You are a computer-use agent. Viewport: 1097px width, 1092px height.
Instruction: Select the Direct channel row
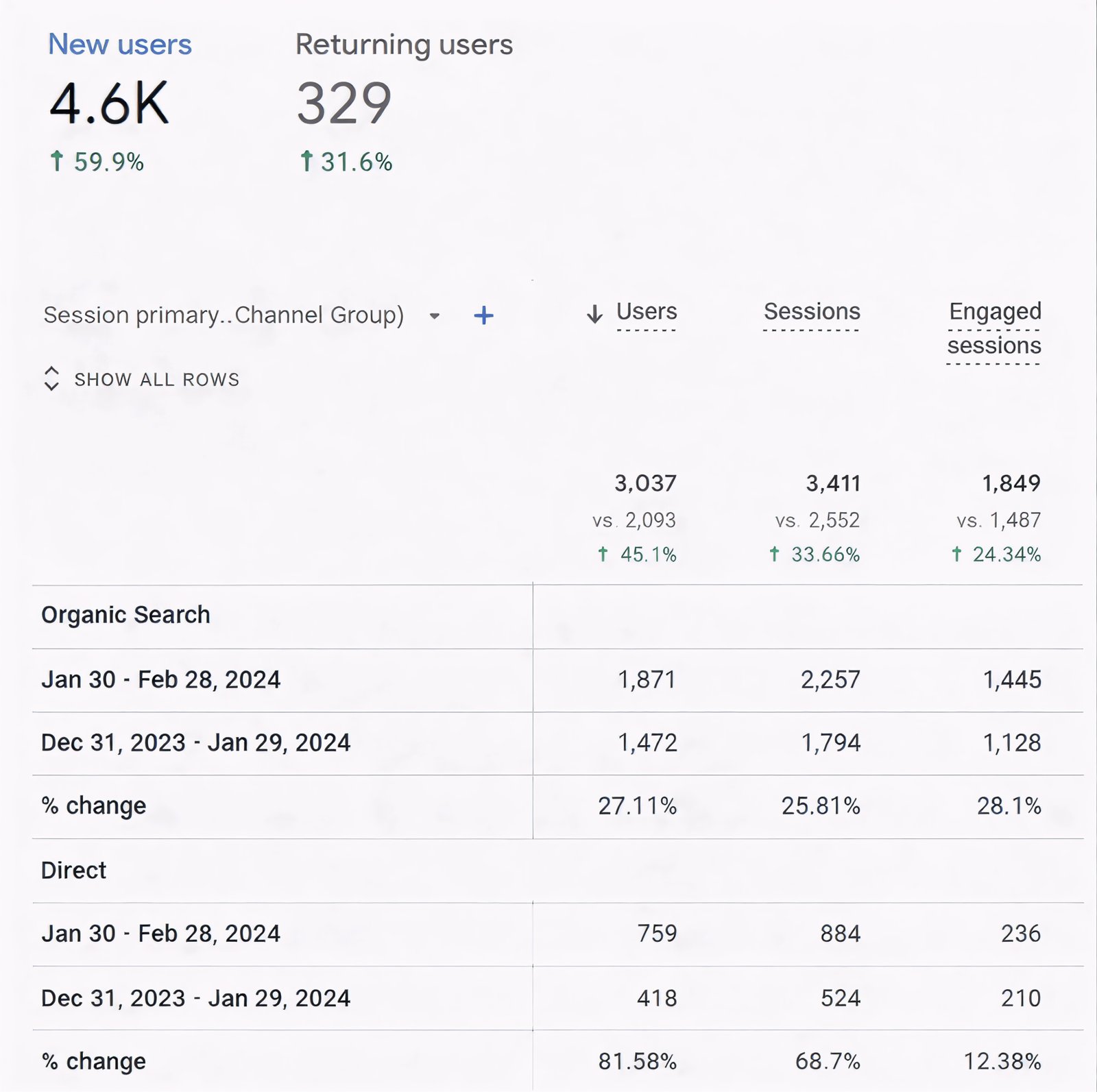(x=74, y=870)
